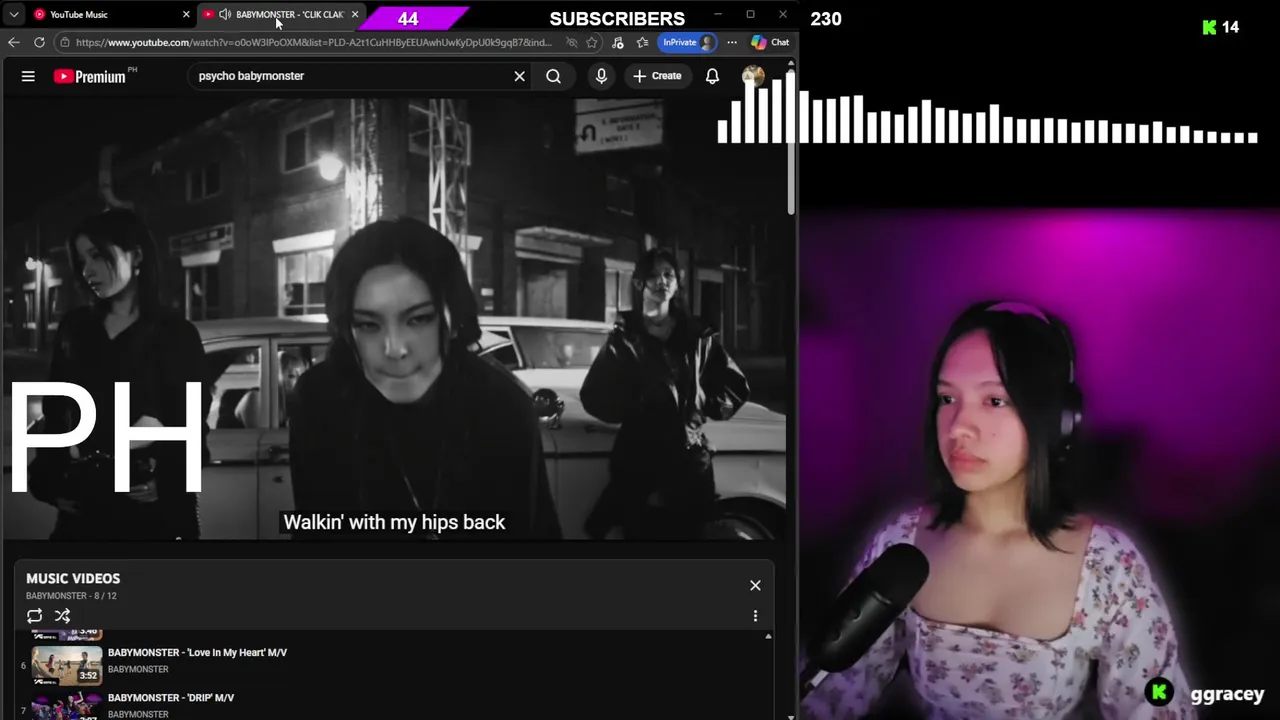Open the tab search dropdown arrow
This screenshot has width=1280, height=720.
pyautogui.click(x=14, y=14)
